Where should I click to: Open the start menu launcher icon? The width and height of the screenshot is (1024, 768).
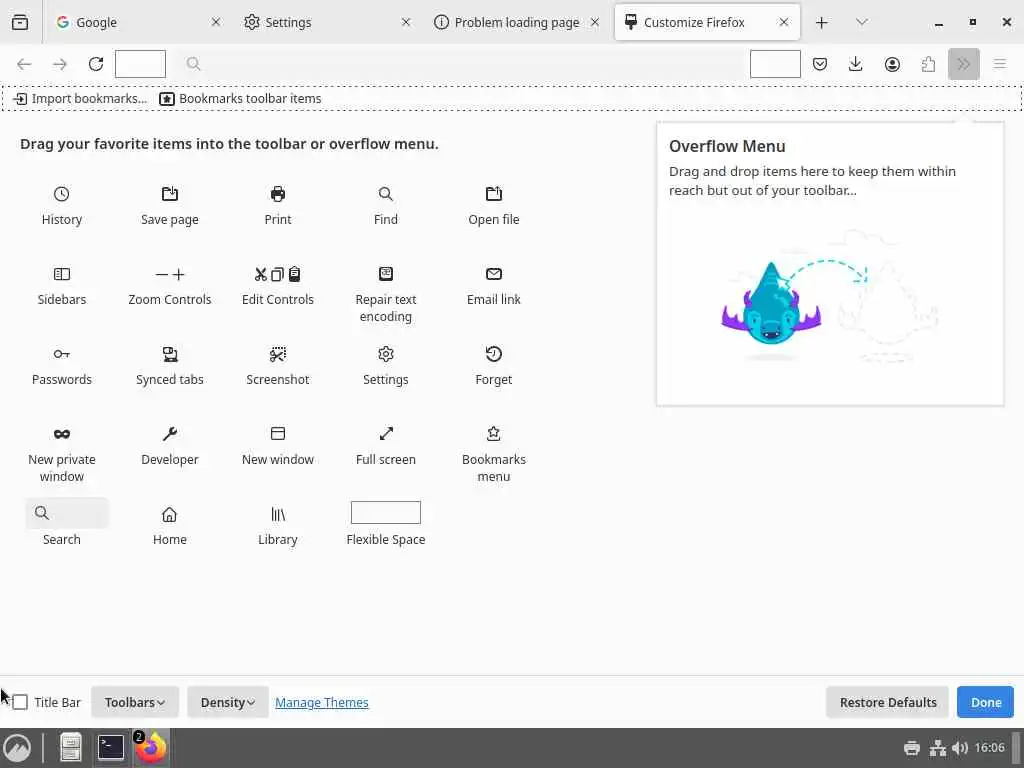click(x=18, y=748)
